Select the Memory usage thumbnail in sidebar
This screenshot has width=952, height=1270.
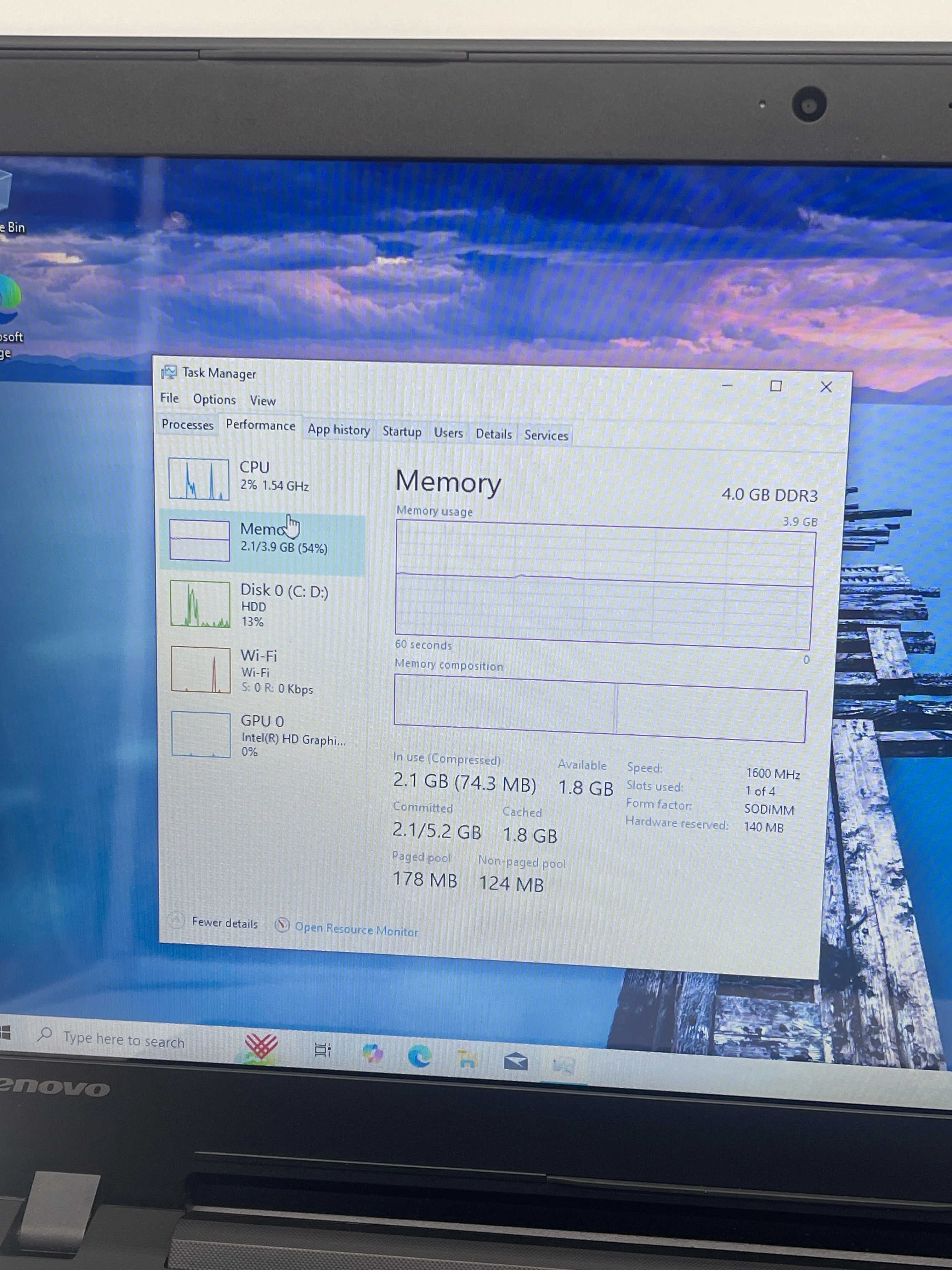(200, 540)
